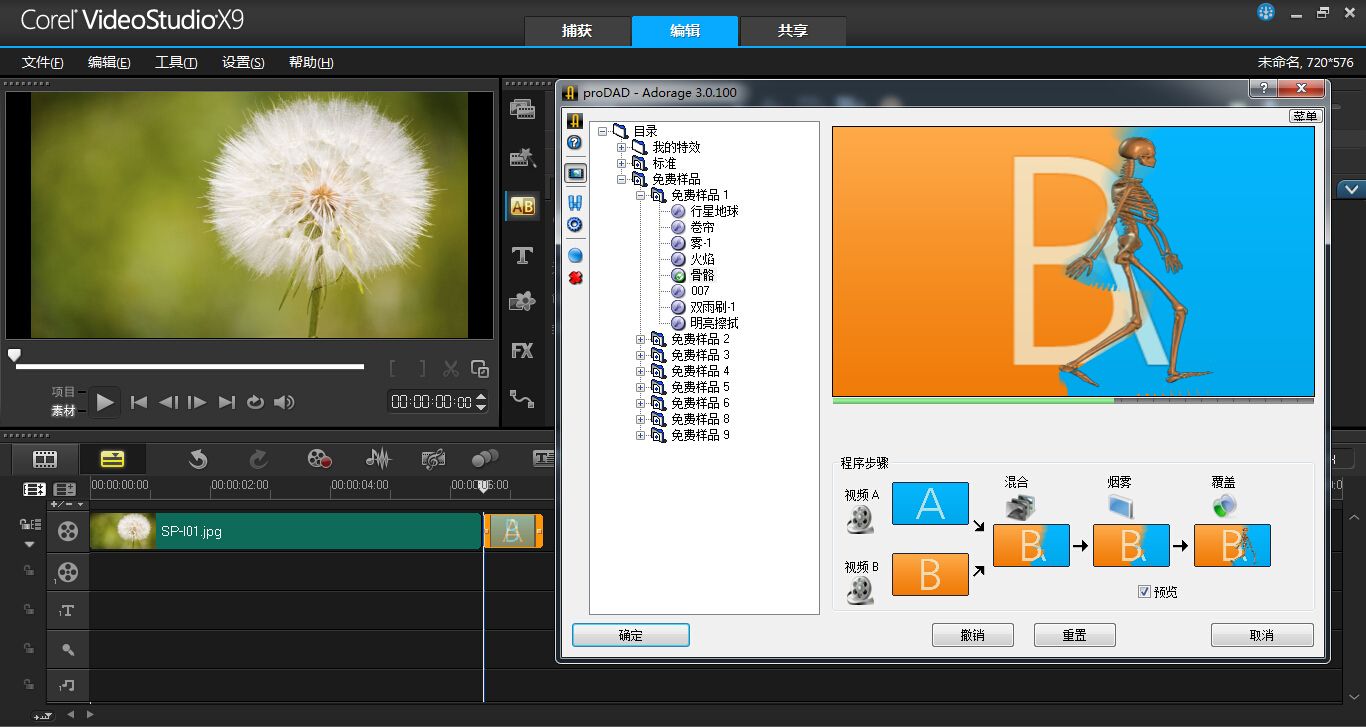
Task: Open the Auto Music icon
Action: click(x=433, y=459)
